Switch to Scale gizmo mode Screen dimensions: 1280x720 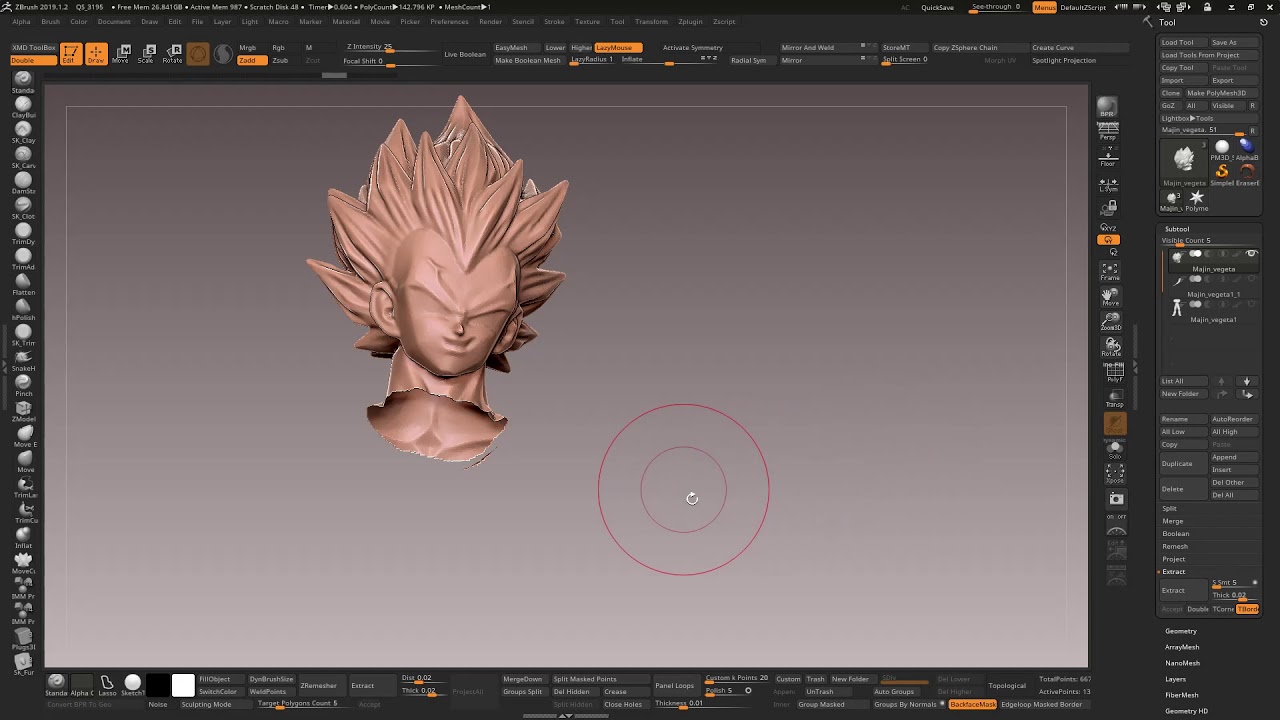147,54
